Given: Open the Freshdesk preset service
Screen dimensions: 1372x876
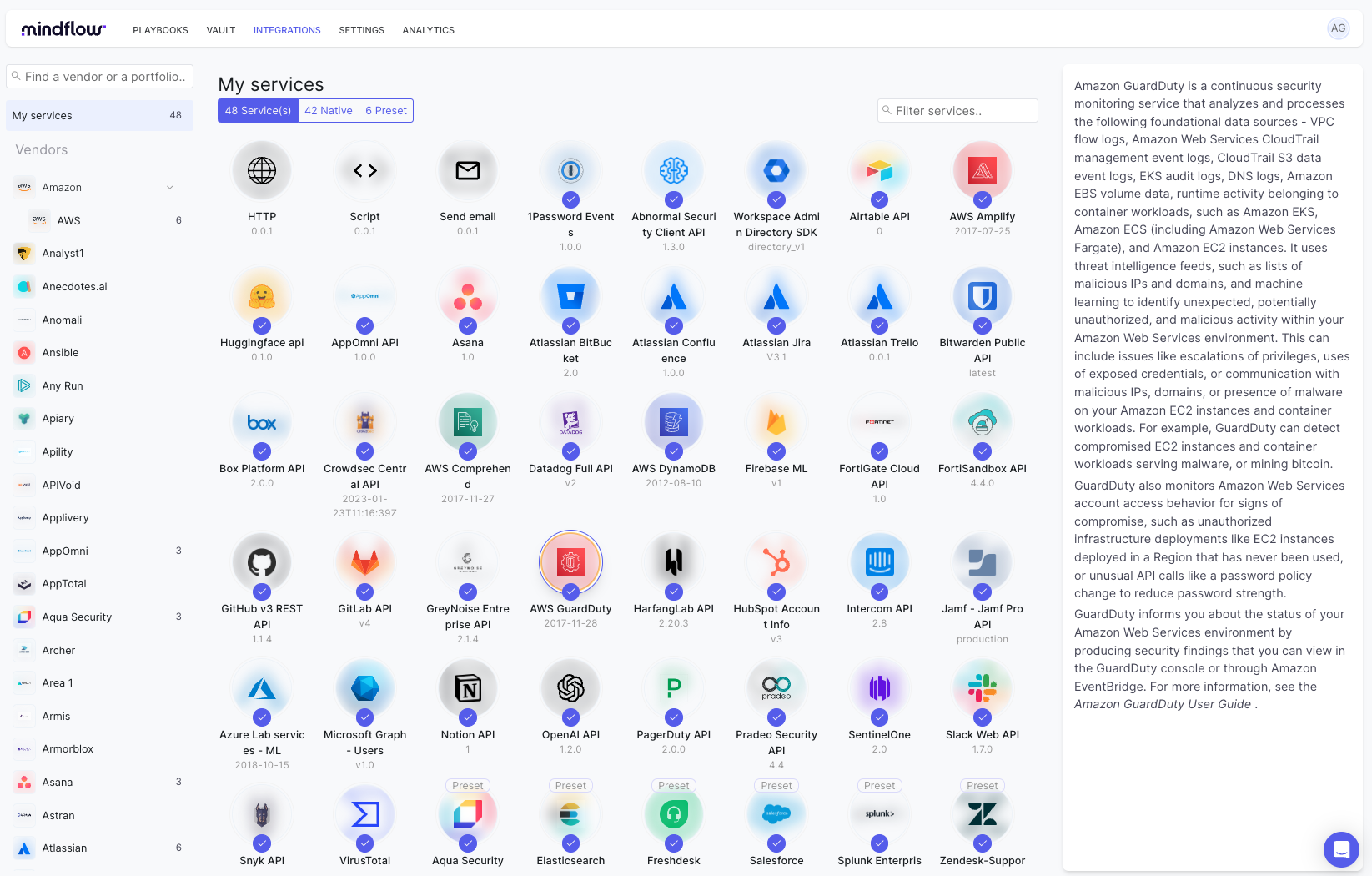Looking at the screenshot, I should [674, 814].
